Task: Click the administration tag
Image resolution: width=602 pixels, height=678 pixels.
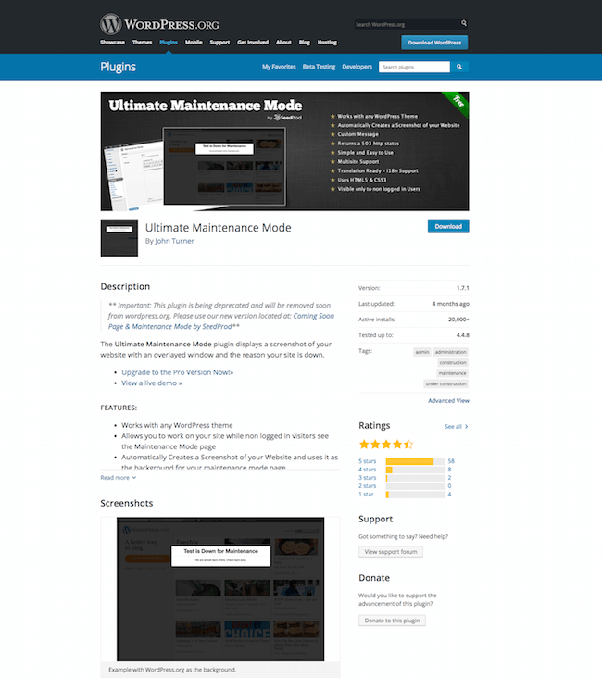Action: click(x=451, y=352)
